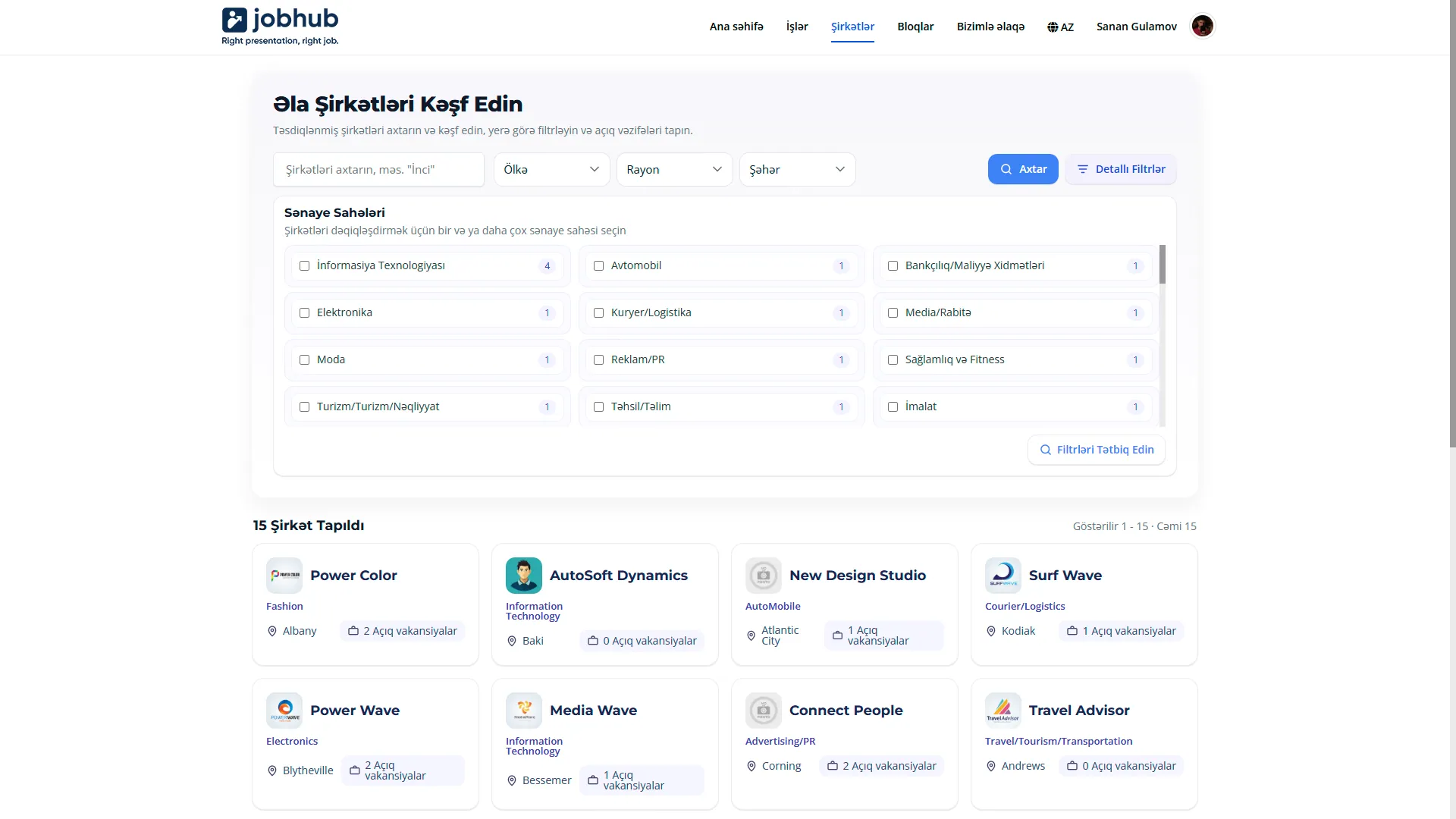Open Media Wave company logo
Viewport: 1456px width, 819px height.
pyautogui.click(x=524, y=711)
